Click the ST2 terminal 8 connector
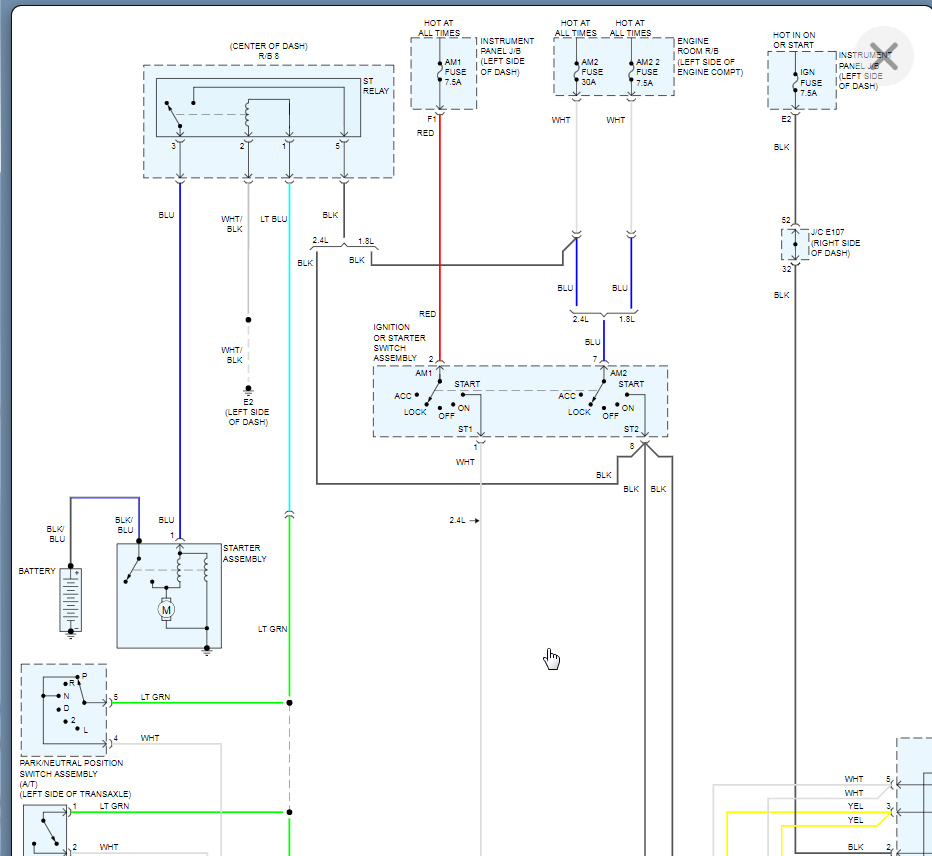 click(644, 442)
